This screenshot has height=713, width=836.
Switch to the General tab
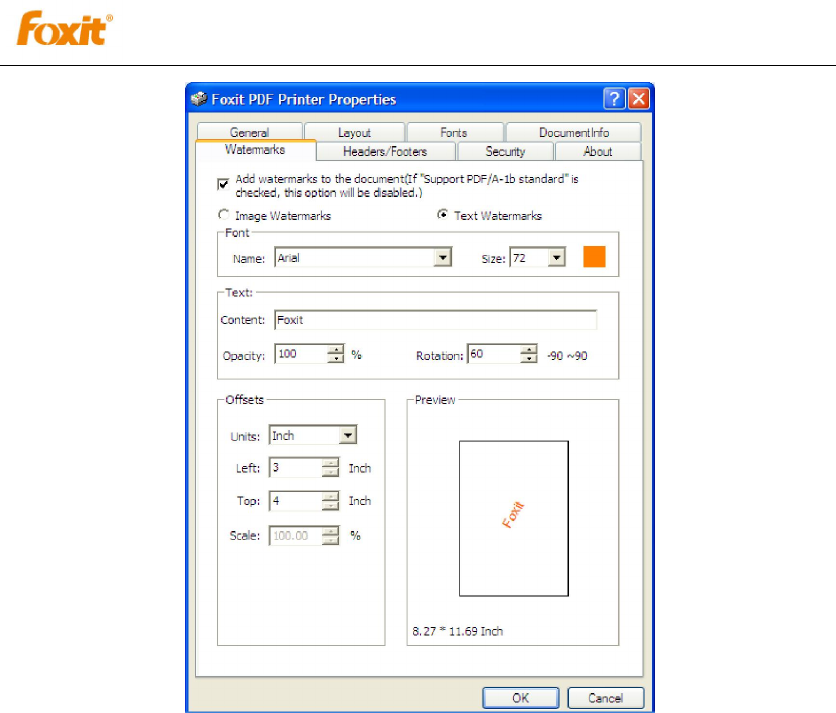click(x=250, y=132)
